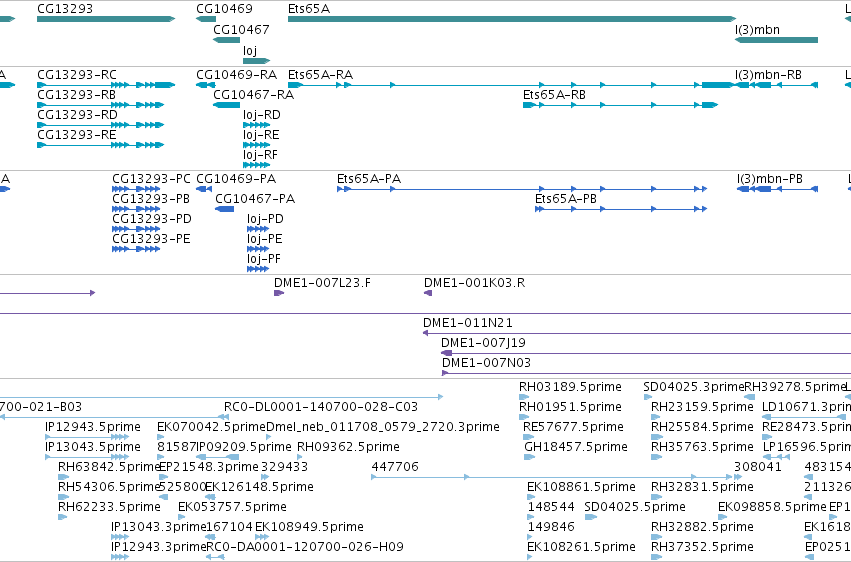Click the DME1-011N21 clone label
851x562 pixels.
pos(467,323)
